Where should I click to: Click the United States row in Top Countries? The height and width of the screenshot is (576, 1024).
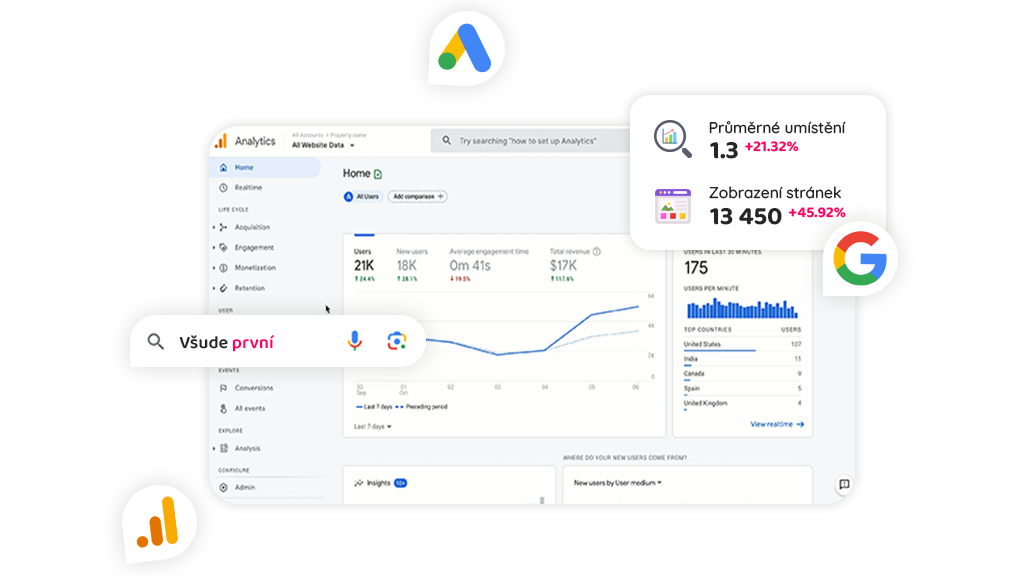pyautogui.click(x=743, y=345)
